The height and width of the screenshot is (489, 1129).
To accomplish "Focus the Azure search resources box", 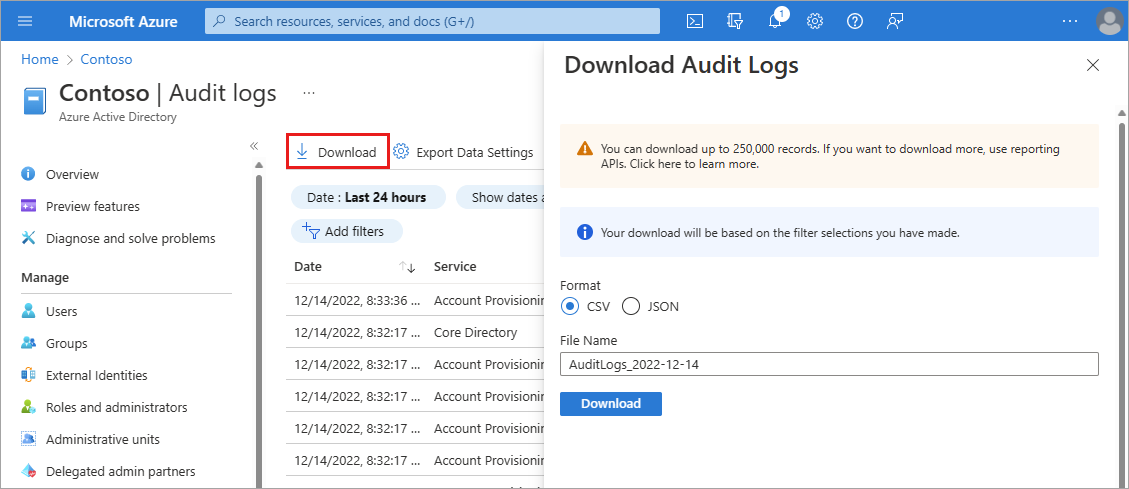I will [x=432, y=21].
